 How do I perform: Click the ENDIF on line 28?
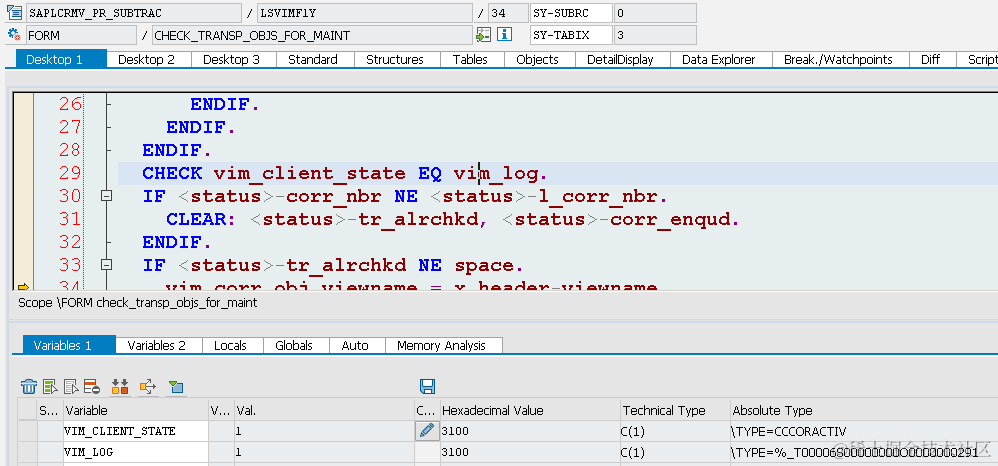click(176, 150)
